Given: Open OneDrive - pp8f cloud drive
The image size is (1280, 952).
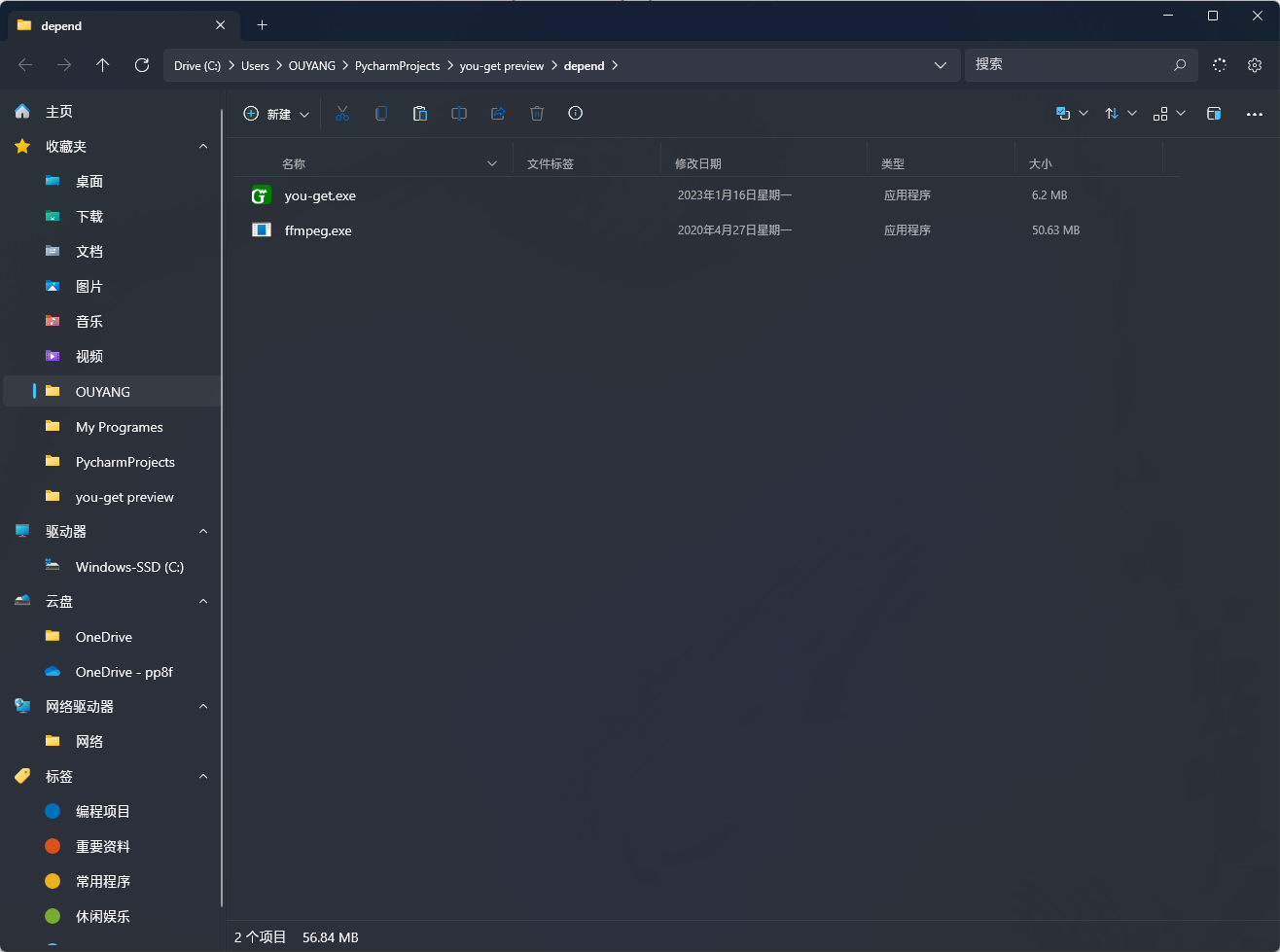Looking at the screenshot, I should click(x=113, y=672).
